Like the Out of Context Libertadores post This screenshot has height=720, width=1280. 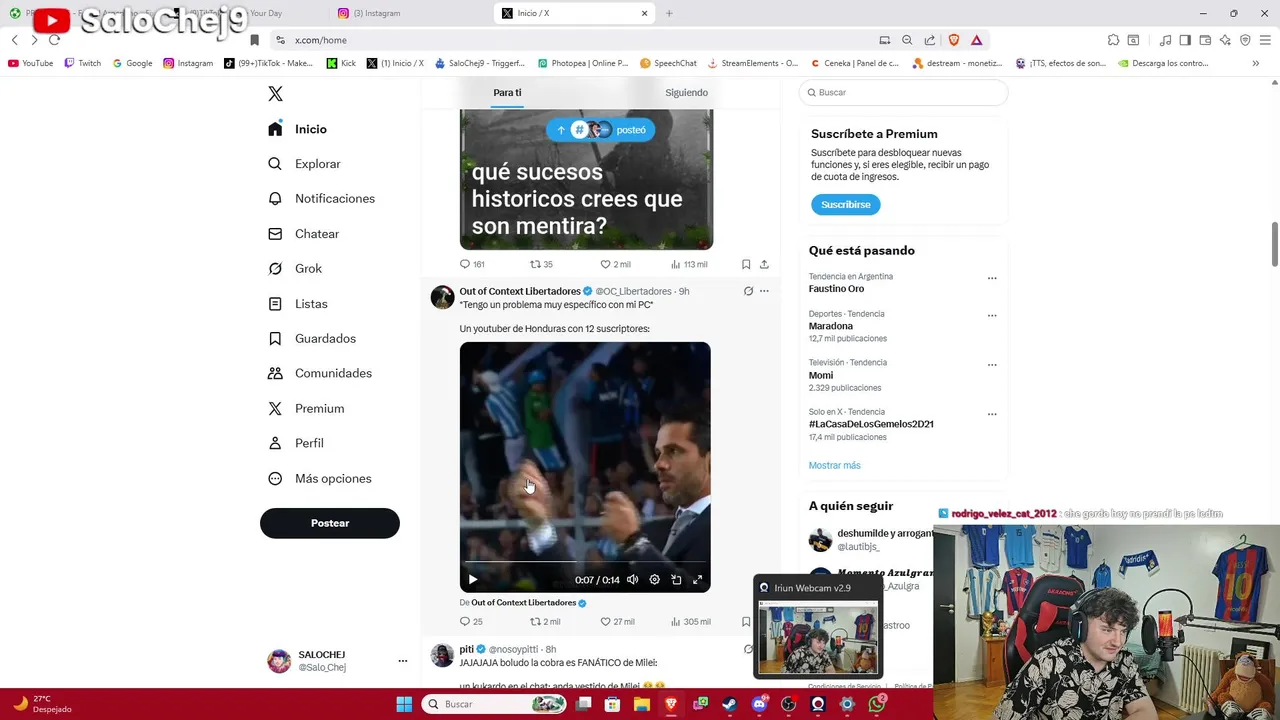click(616, 621)
